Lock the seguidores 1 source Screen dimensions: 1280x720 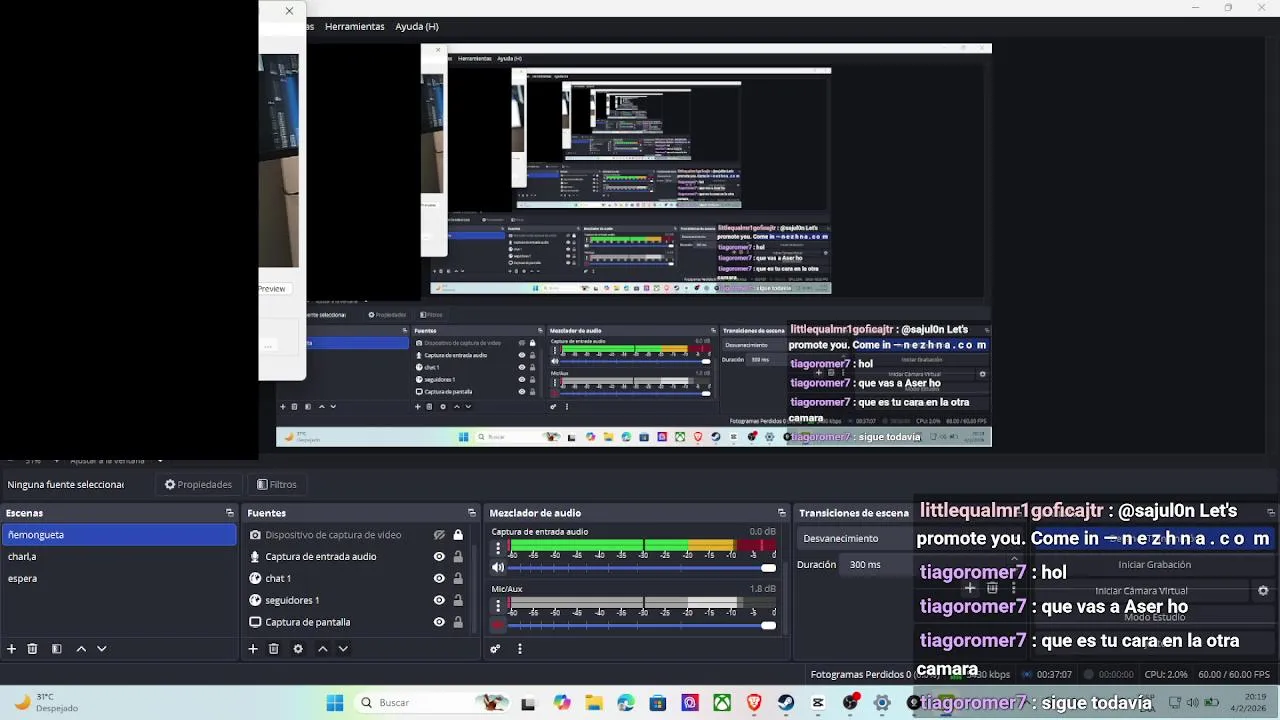coord(458,600)
